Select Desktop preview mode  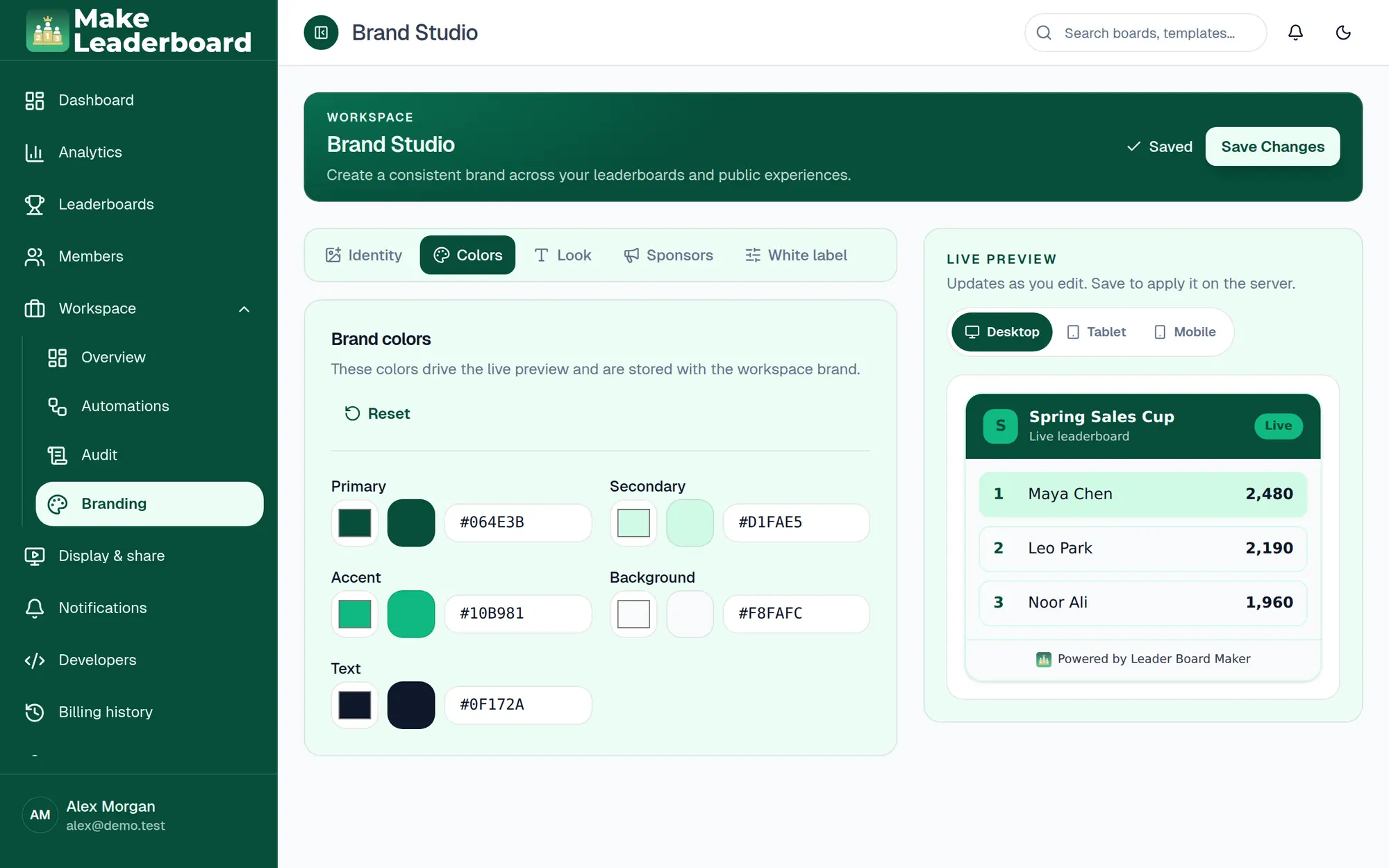point(1001,332)
